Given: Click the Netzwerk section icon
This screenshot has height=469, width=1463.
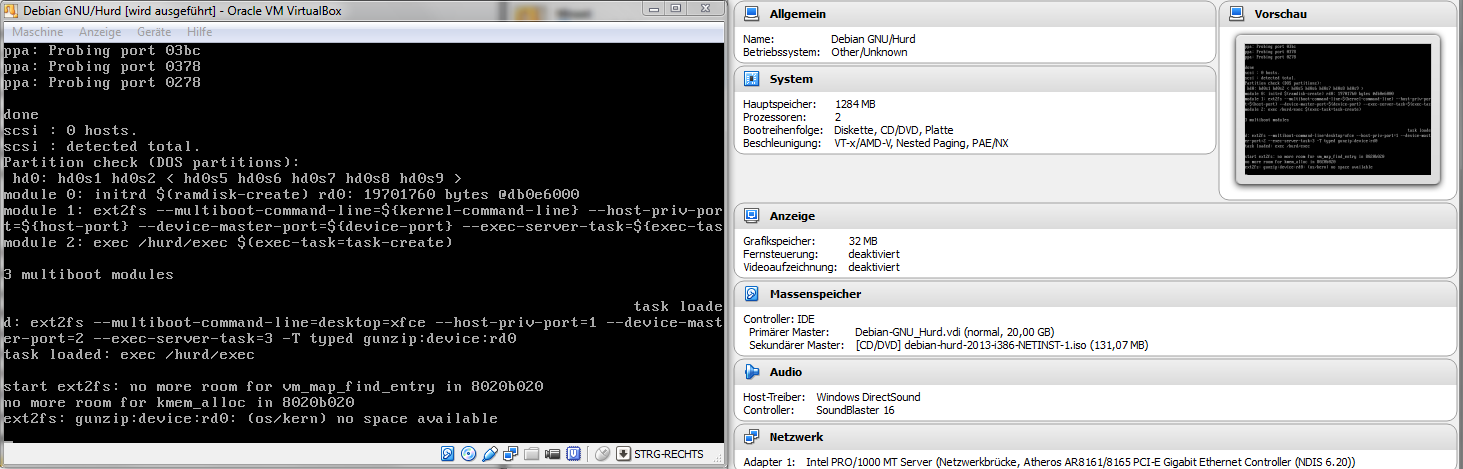Looking at the screenshot, I should 752,437.
